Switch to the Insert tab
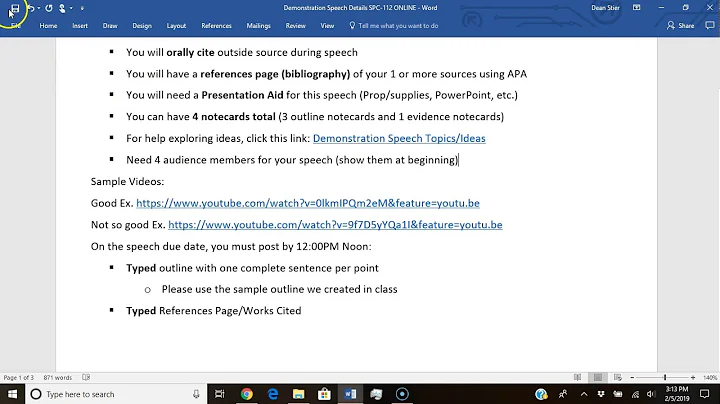The width and height of the screenshot is (720, 404). coord(80,26)
